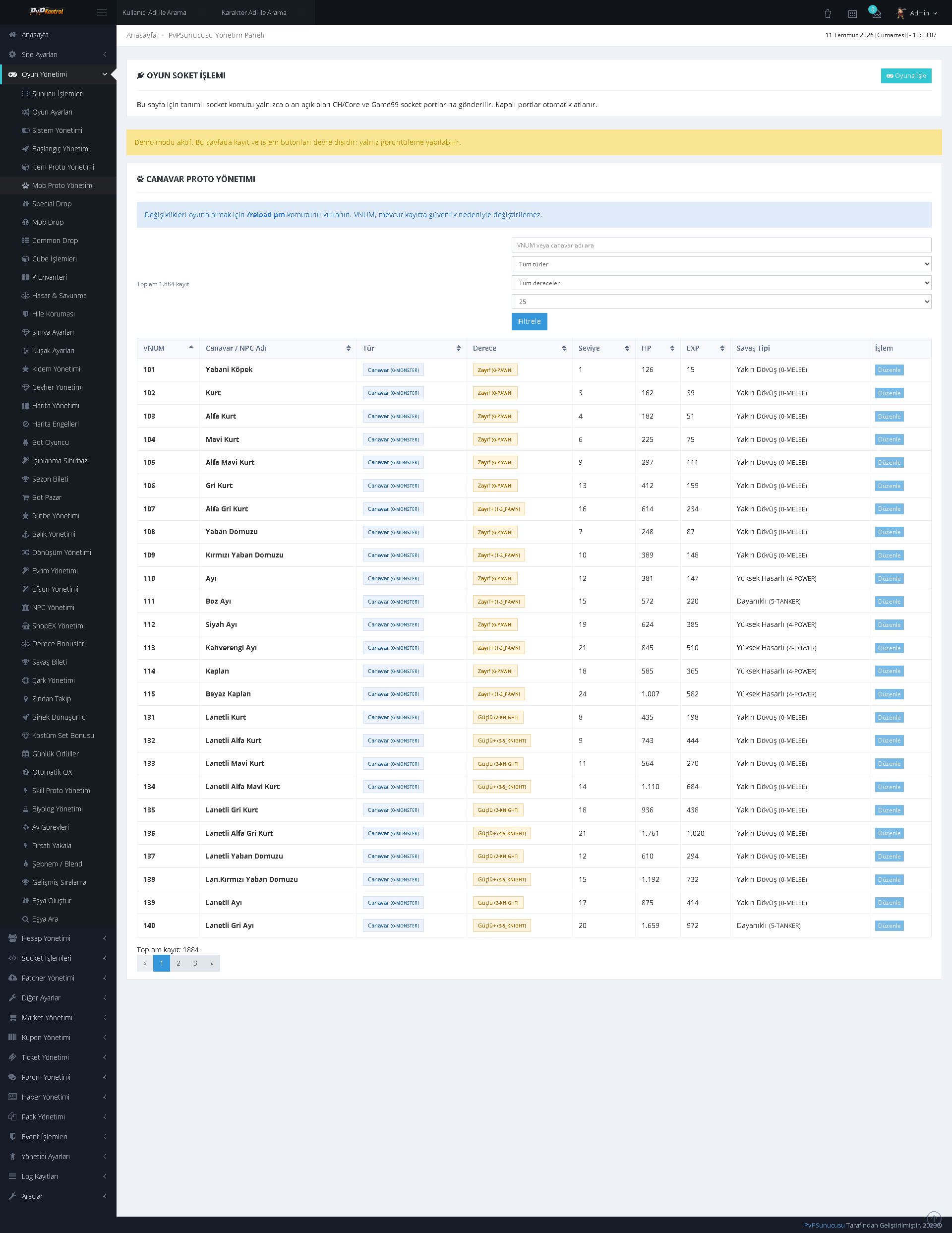Expand Site Ayarları sidebar menu
The height and width of the screenshot is (1233, 952).
coord(58,54)
